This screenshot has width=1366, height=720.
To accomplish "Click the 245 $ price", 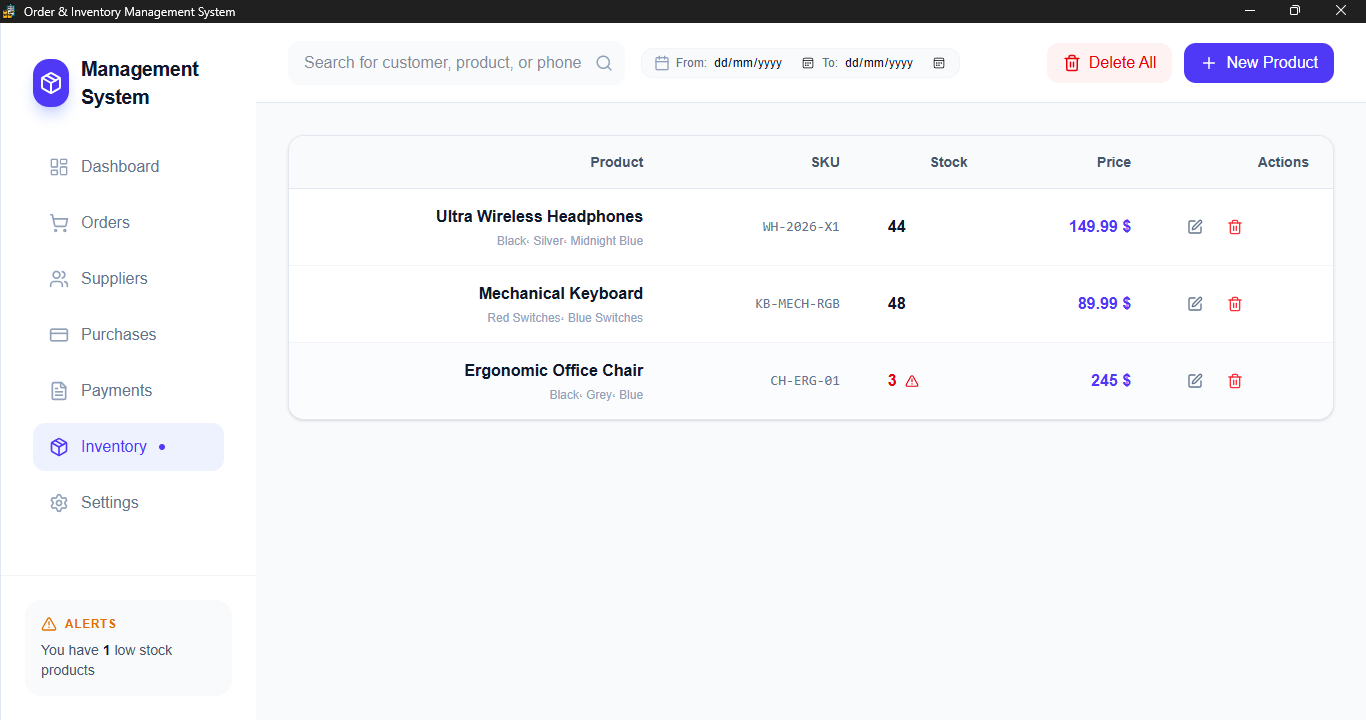I will [1111, 381].
